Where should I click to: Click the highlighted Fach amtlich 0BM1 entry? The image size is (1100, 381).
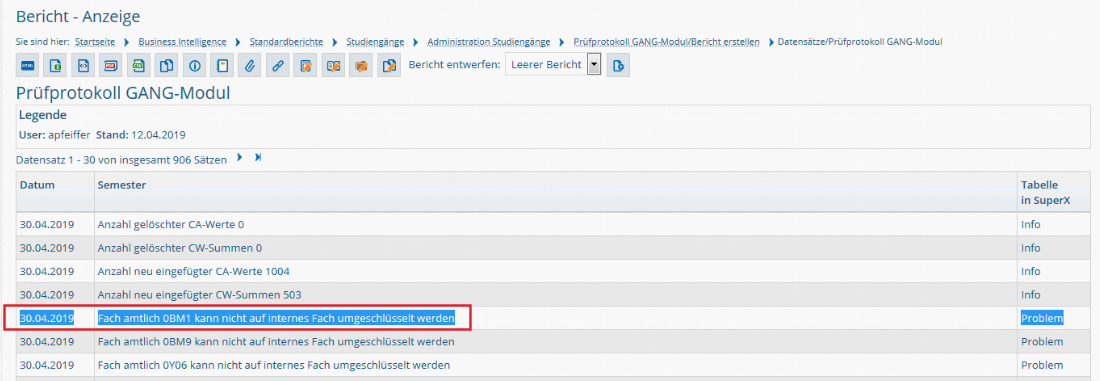click(276, 319)
